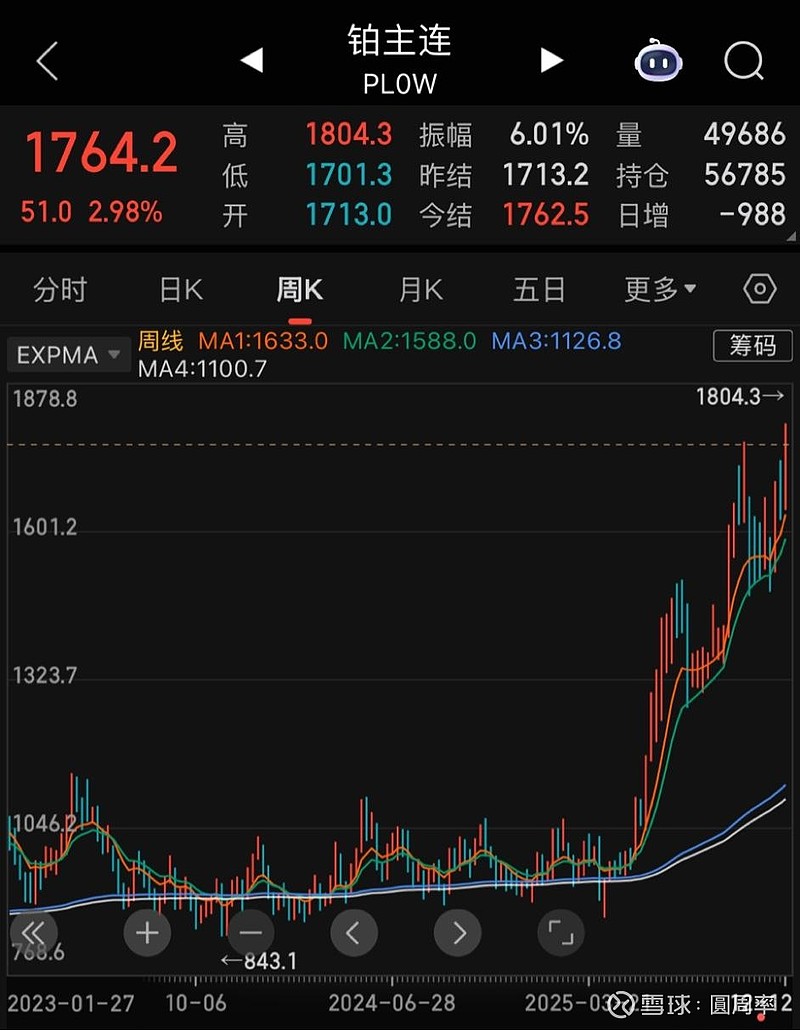This screenshot has width=800, height=1031.
Task: Open the 月K monthly view
Action: click(418, 288)
